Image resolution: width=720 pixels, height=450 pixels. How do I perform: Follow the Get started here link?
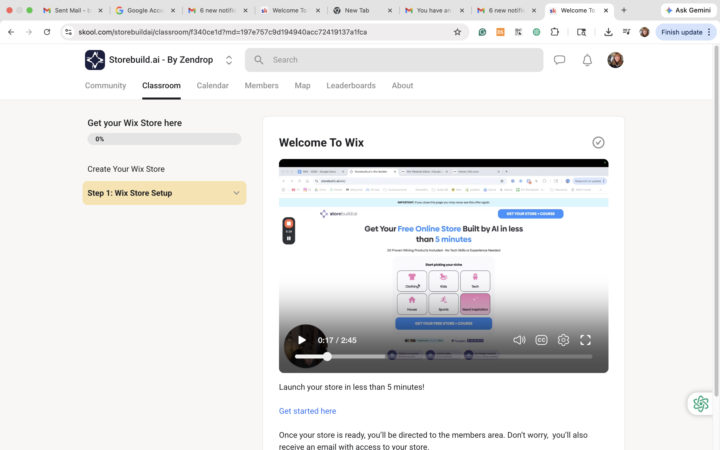pos(307,411)
